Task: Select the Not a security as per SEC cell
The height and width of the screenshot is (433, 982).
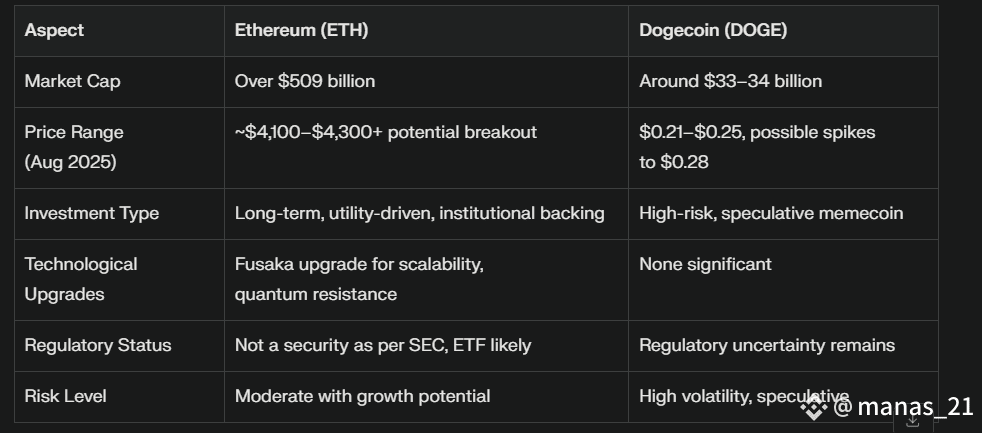Action: tap(383, 346)
